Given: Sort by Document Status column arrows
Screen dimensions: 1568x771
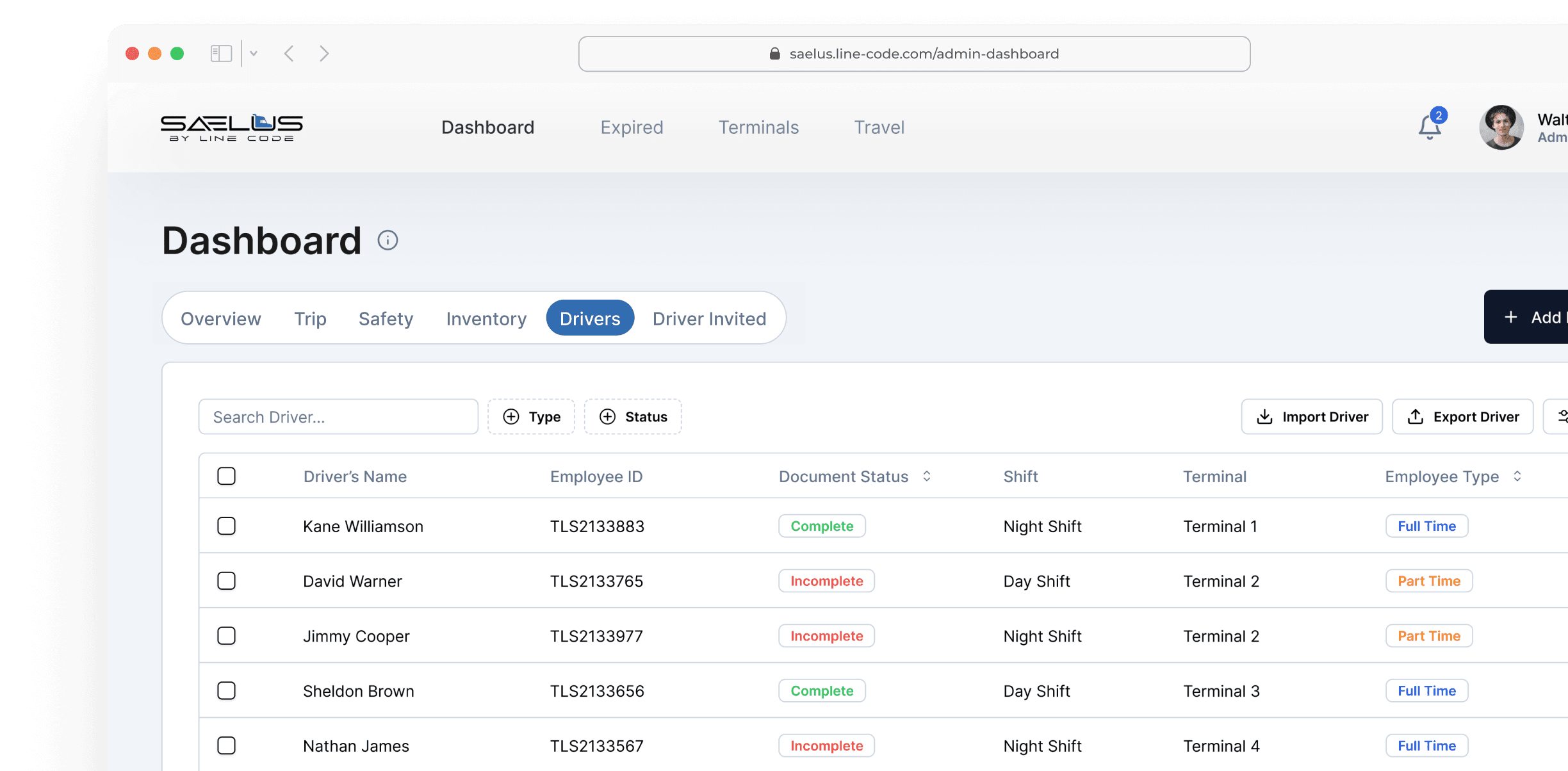Looking at the screenshot, I should (x=926, y=476).
